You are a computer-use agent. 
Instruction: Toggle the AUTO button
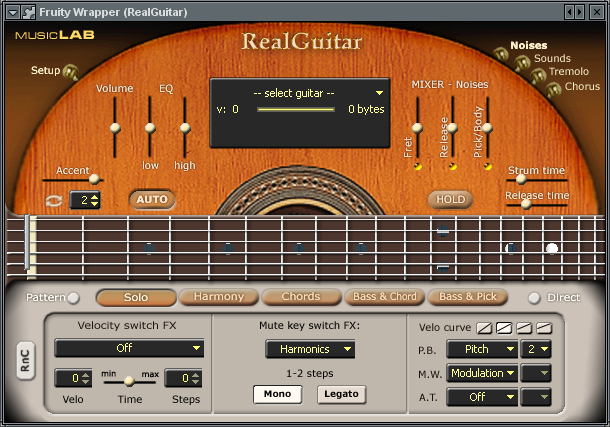pyautogui.click(x=152, y=200)
